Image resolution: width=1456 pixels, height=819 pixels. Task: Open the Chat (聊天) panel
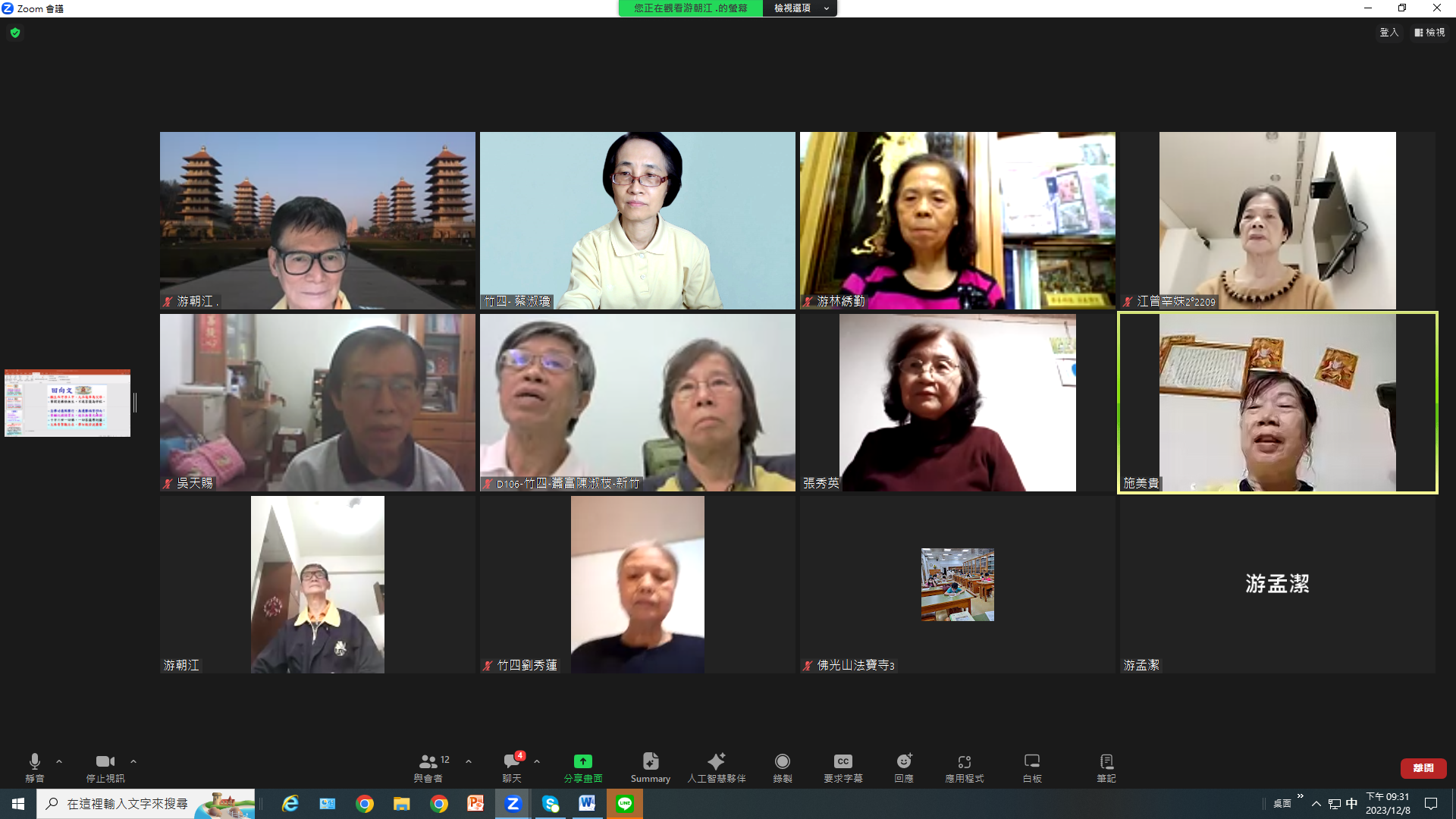click(x=512, y=762)
